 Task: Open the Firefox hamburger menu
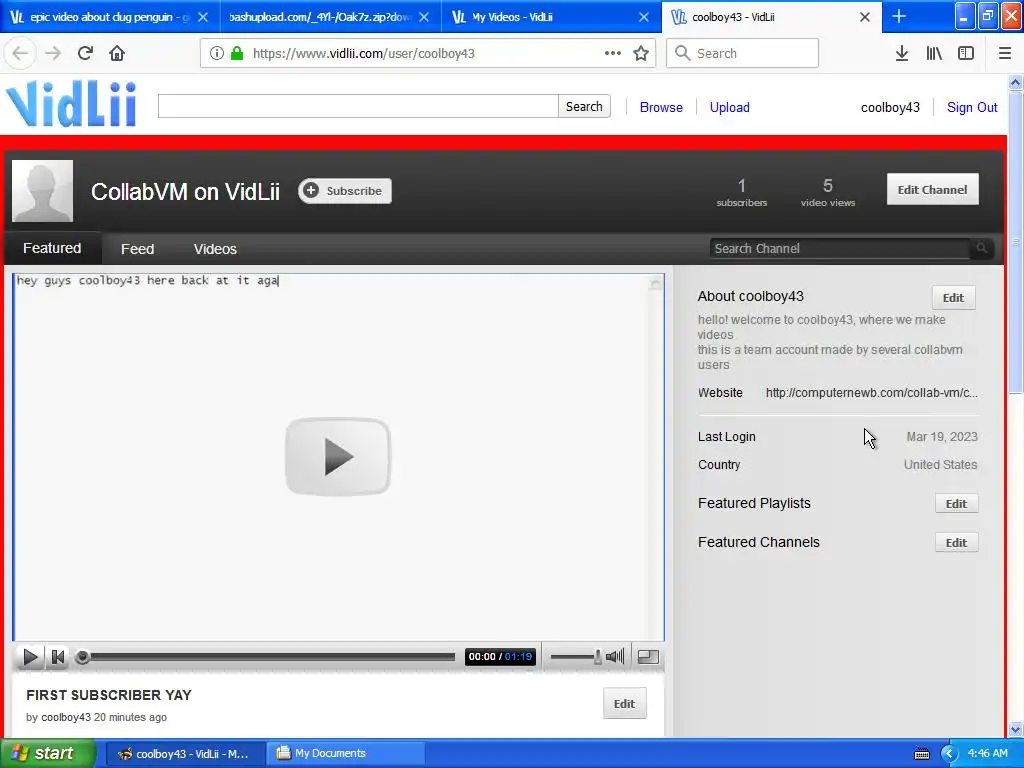tap(1005, 54)
